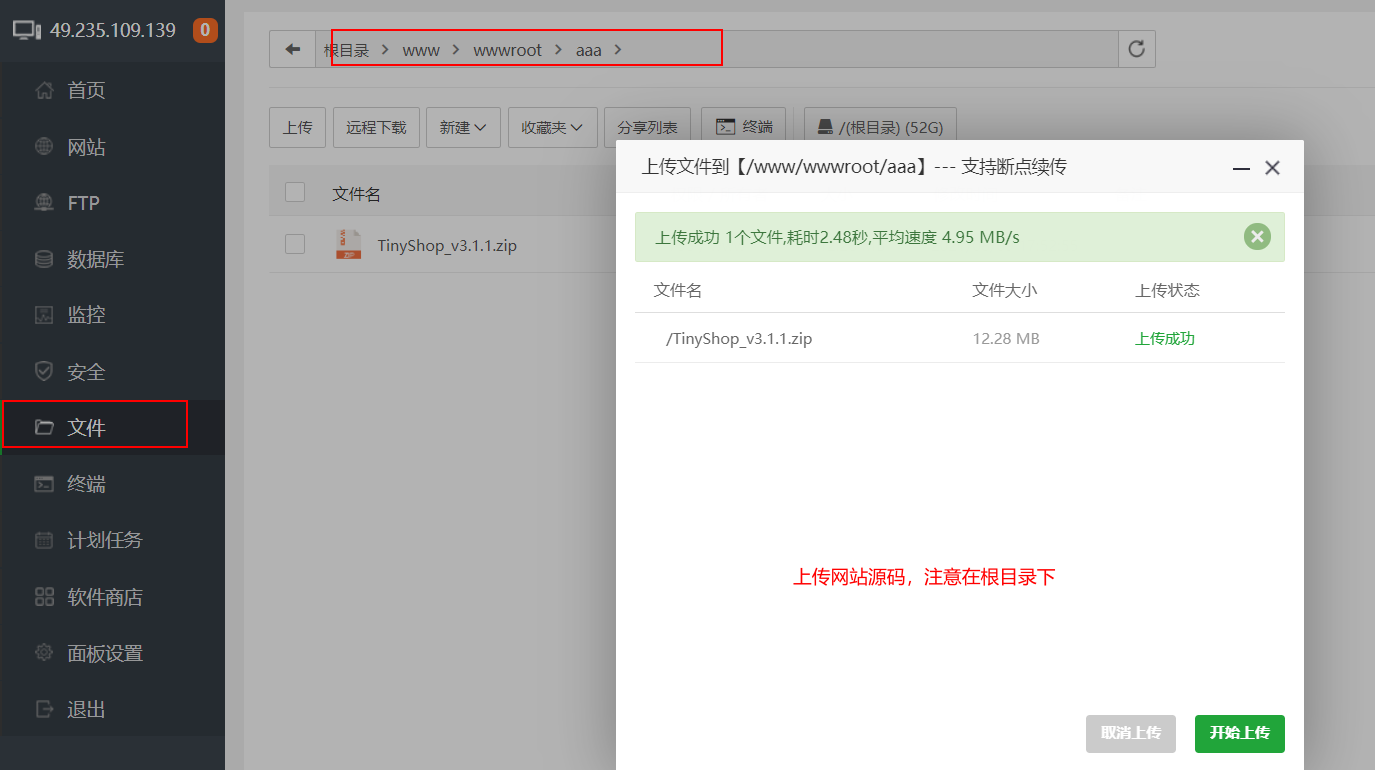Image resolution: width=1375 pixels, height=770 pixels.
Task: Click the grey 取消上传 button
Action: [1131, 733]
